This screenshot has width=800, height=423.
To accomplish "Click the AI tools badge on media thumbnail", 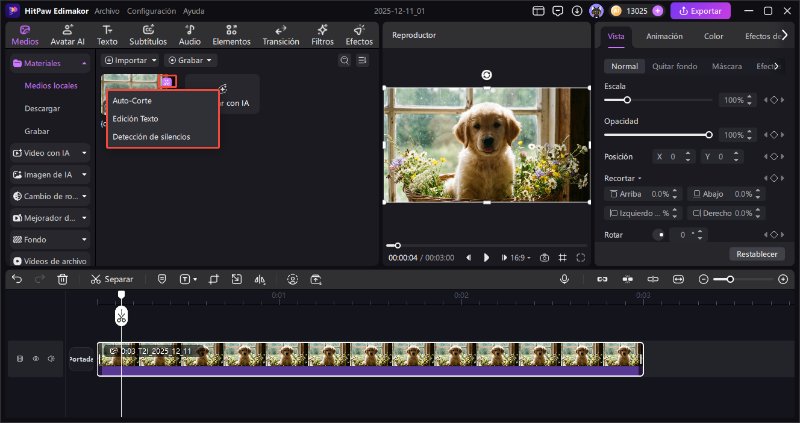I will pos(167,81).
